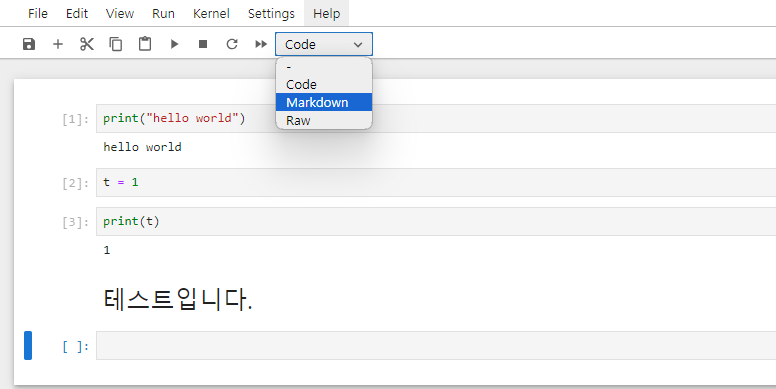Run the selected cell with the play icon
This screenshot has width=776, height=389.
[174, 44]
